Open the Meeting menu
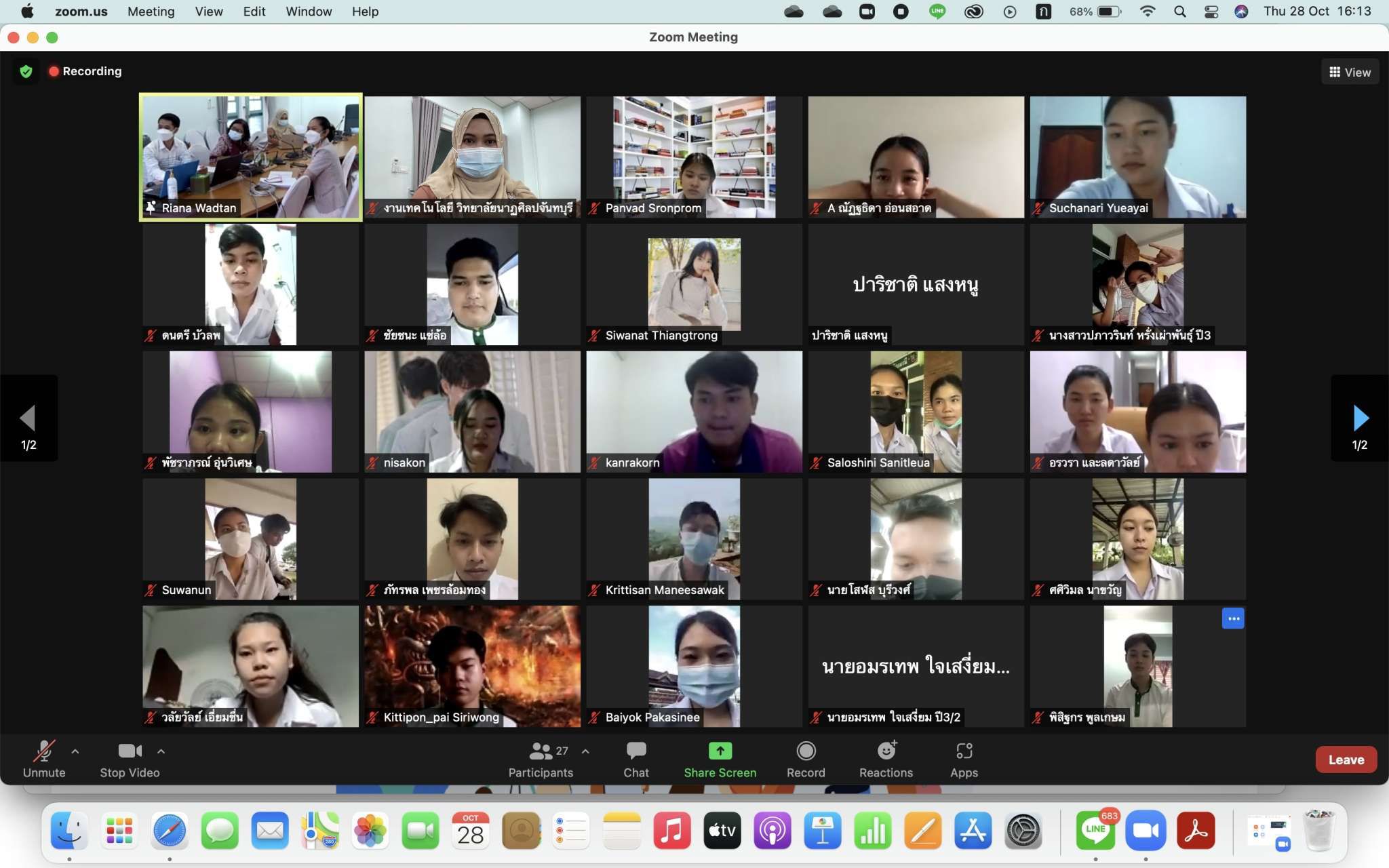Screen dimensions: 1389x868 [x=151, y=12]
